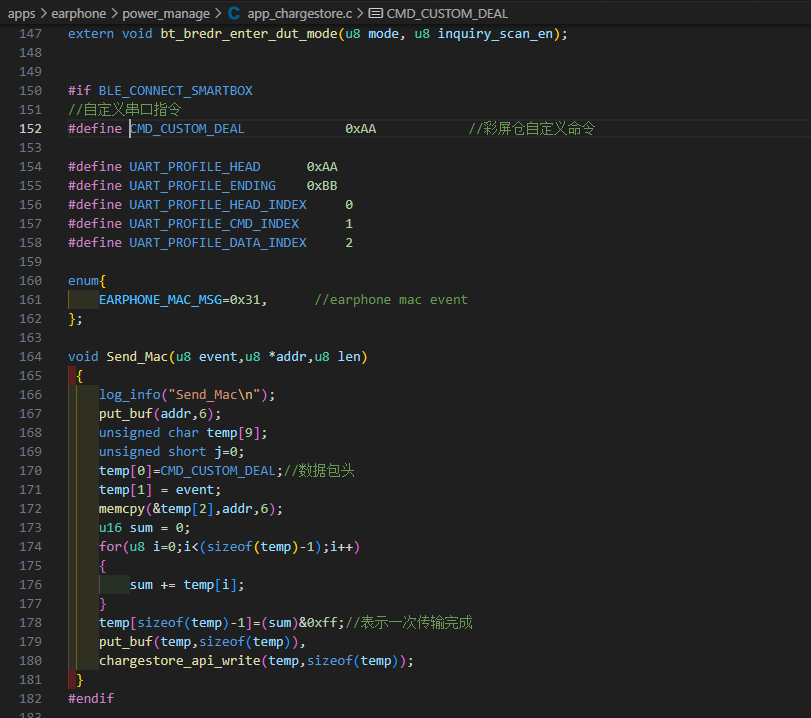Click the '//earphone mac event' comment
Viewport: 811px width, 718px height.
[x=391, y=300]
